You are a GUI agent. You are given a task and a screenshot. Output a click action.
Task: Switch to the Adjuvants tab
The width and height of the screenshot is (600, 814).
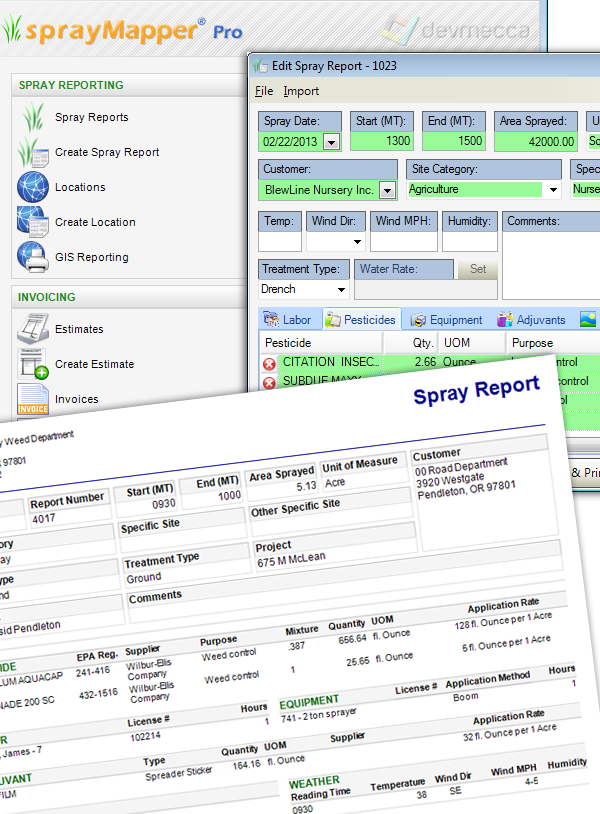pyautogui.click(x=531, y=320)
